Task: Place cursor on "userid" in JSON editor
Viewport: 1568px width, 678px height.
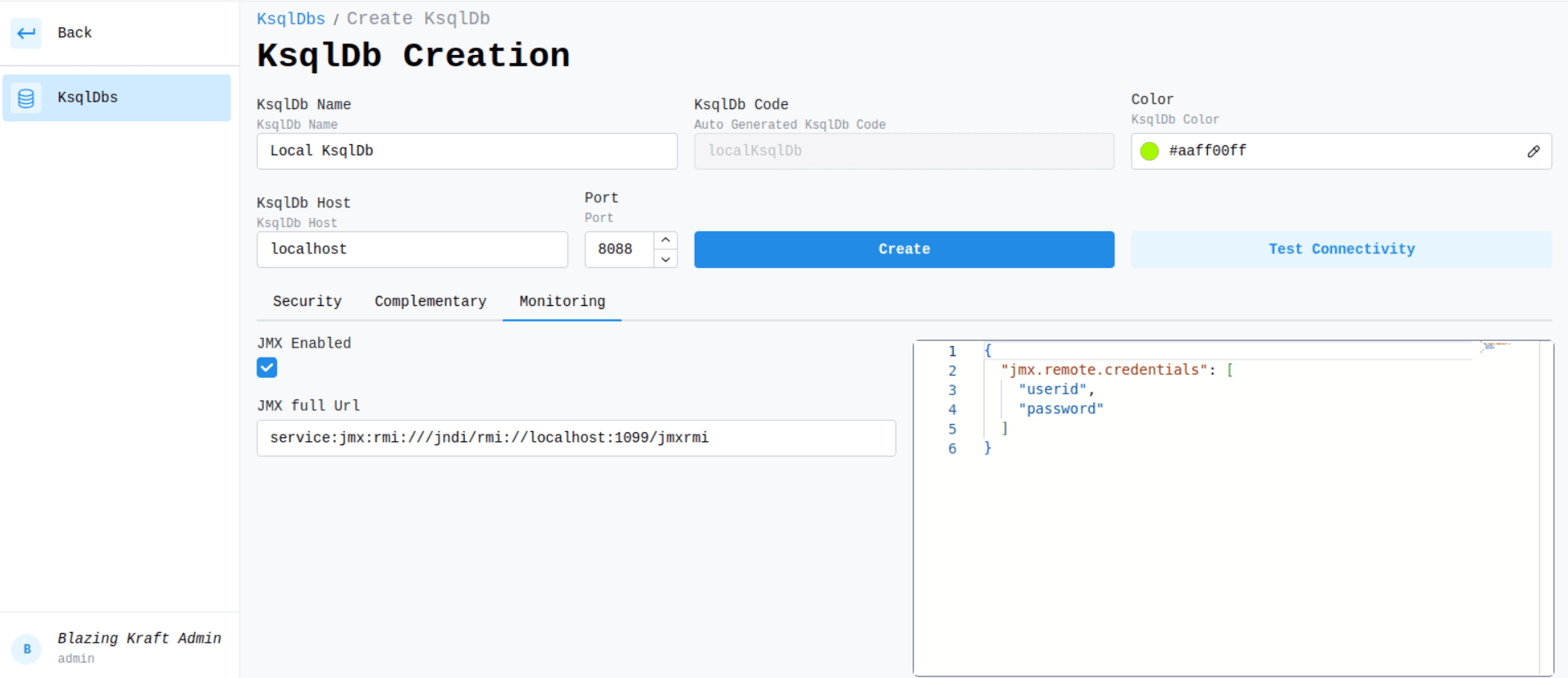Action: pyautogui.click(x=1053, y=389)
